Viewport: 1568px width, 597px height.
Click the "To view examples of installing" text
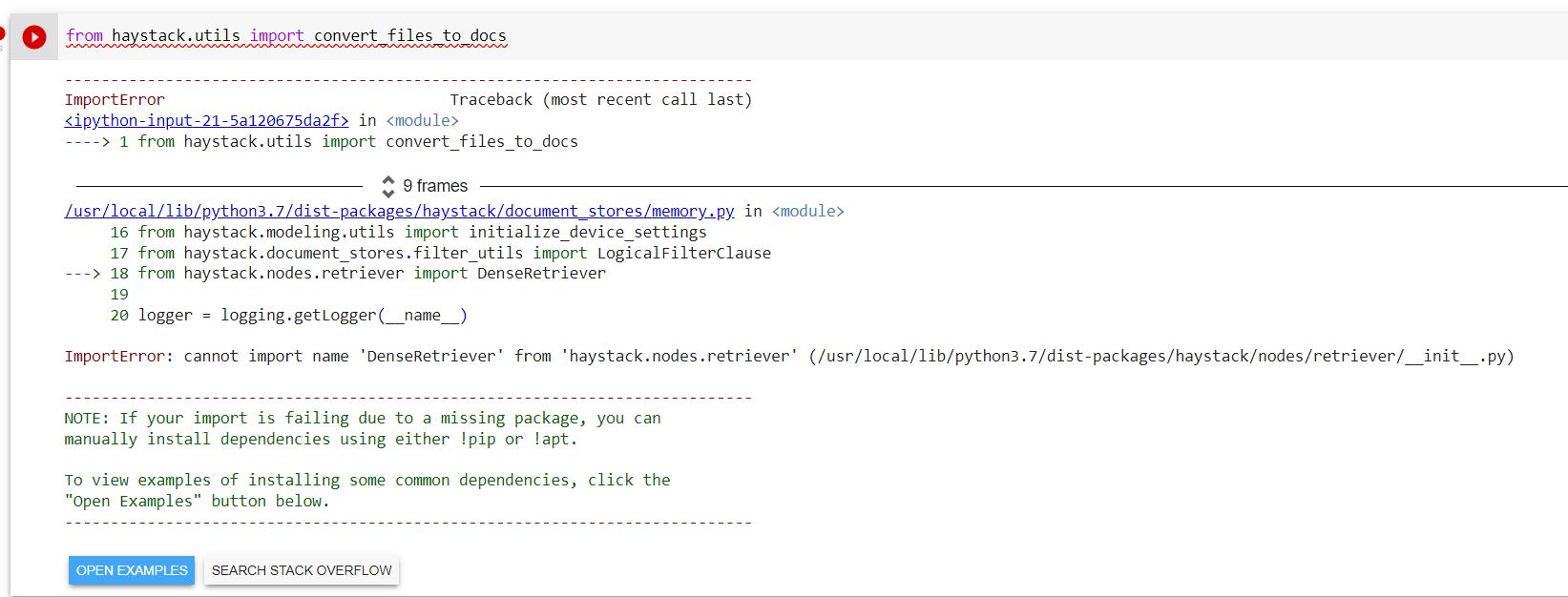(367, 480)
